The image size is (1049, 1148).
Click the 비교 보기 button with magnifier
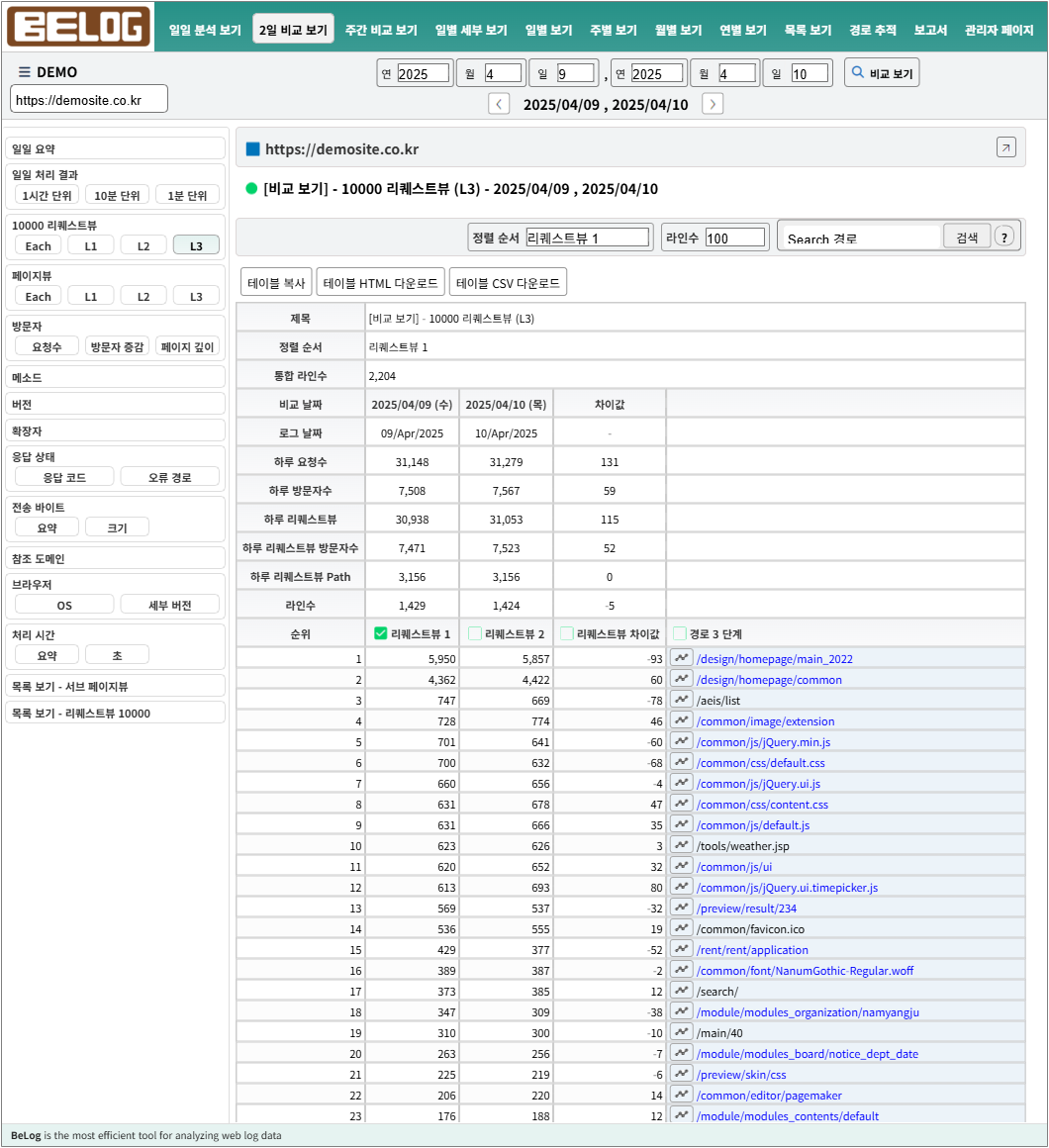tap(882, 73)
